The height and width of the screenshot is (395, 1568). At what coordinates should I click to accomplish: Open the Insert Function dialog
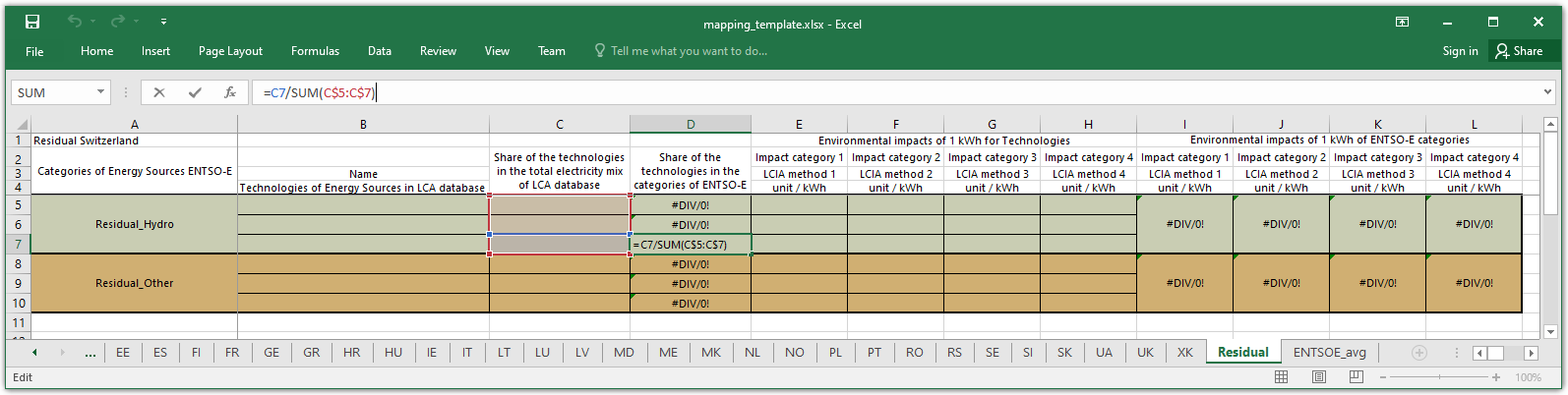230,92
